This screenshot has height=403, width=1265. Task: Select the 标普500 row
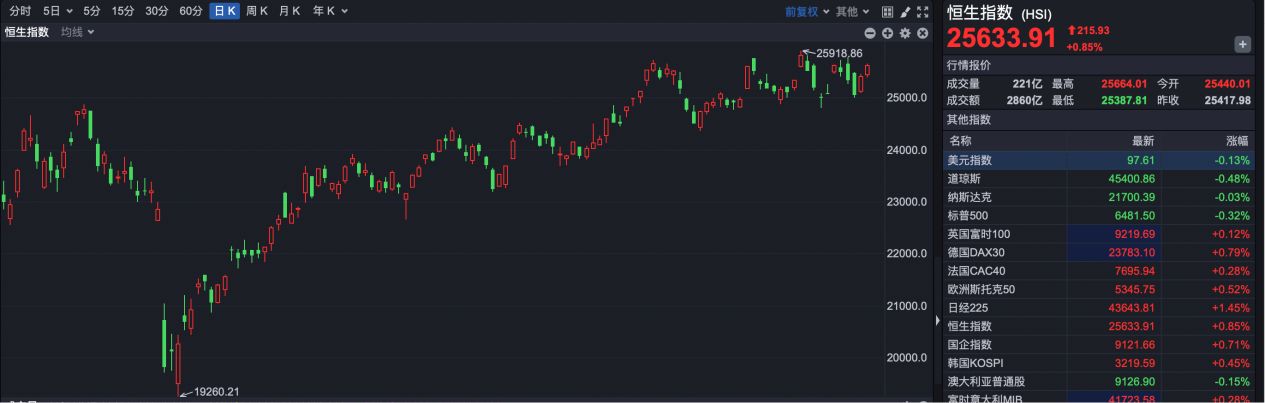tap(1099, 215)
